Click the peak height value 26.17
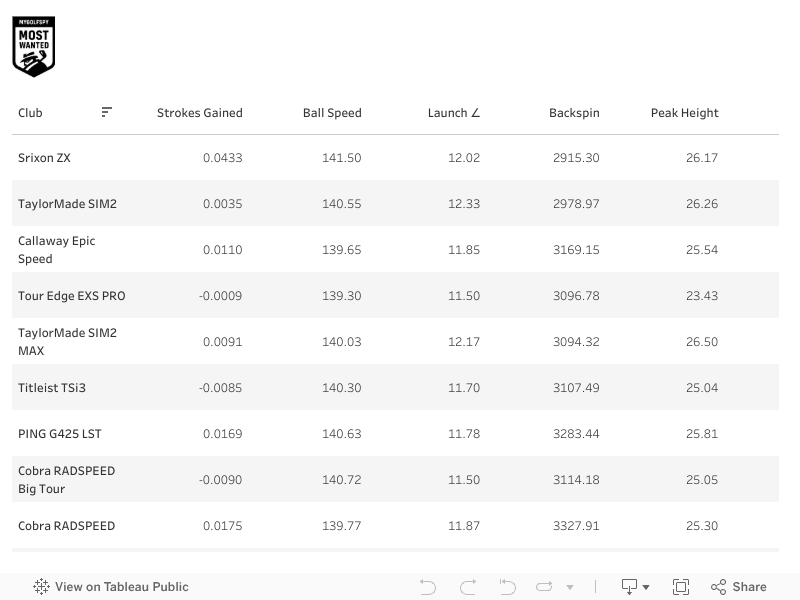This screenshot has height=600, width=800. click(702, 158)
